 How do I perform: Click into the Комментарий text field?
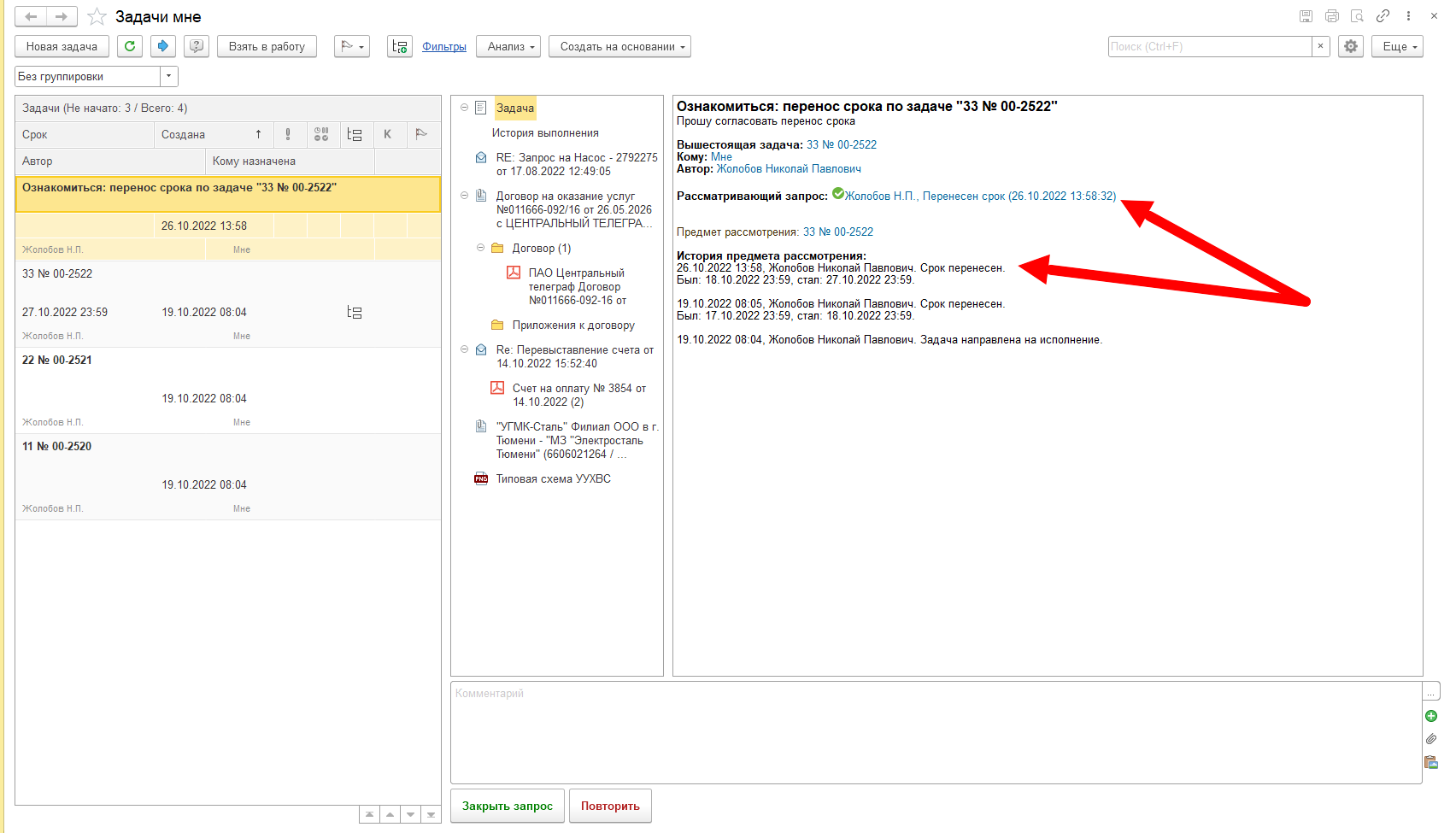click(x=936, y=732)
